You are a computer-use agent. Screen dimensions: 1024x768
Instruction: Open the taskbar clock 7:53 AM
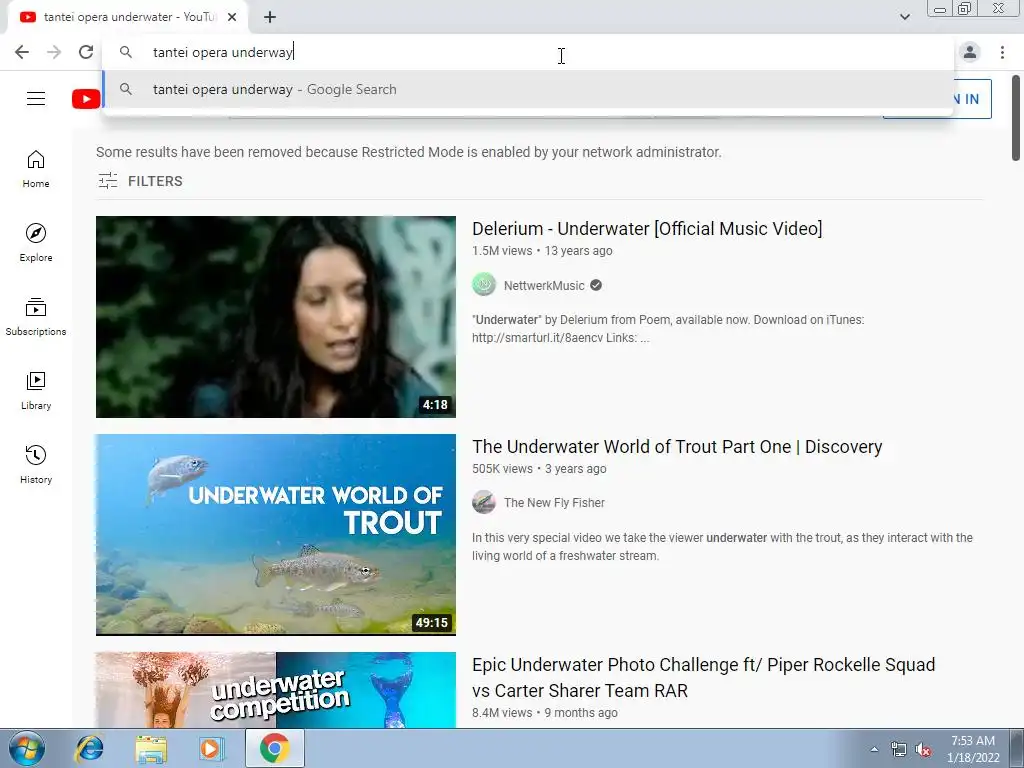pos(973,749)
